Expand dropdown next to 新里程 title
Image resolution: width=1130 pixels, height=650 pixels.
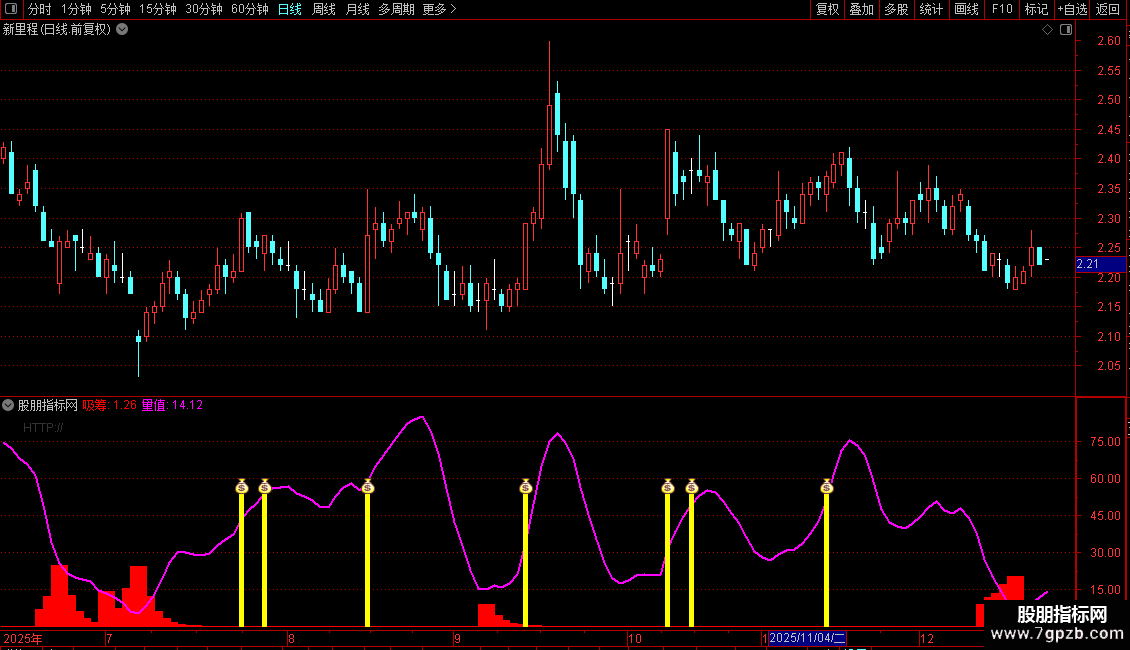click(123, 29)
